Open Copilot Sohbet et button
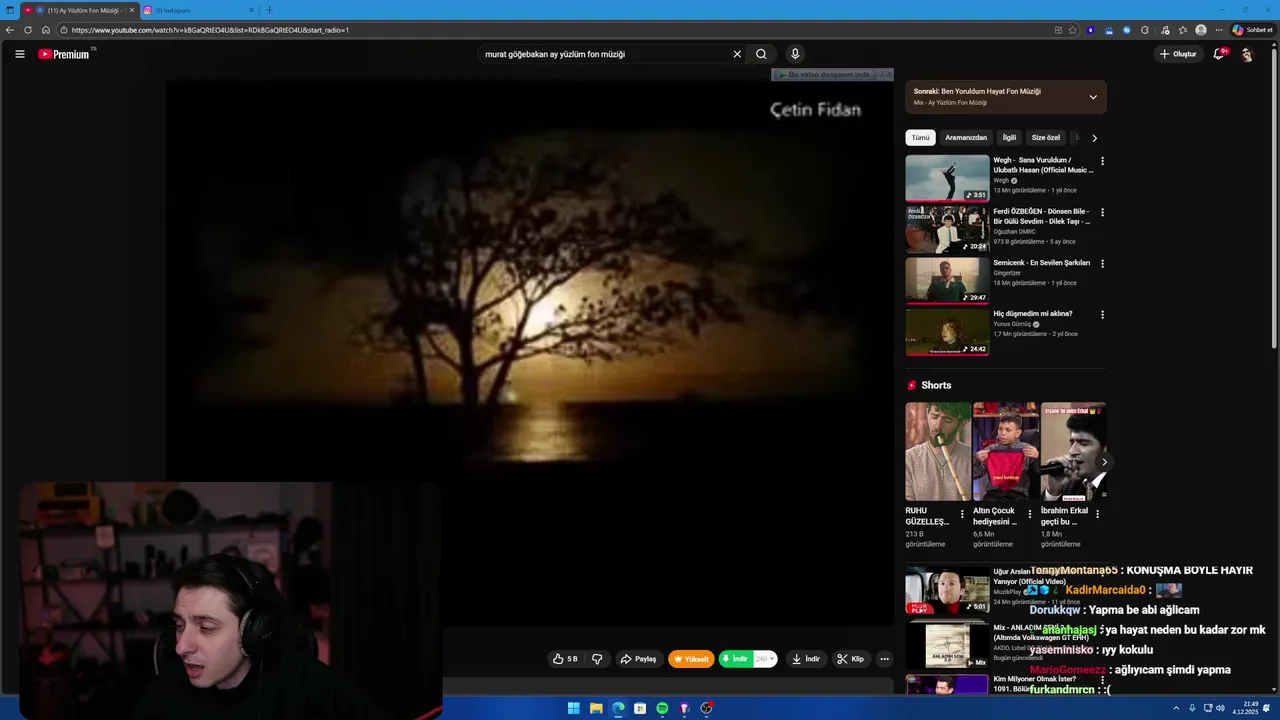 1253,30
